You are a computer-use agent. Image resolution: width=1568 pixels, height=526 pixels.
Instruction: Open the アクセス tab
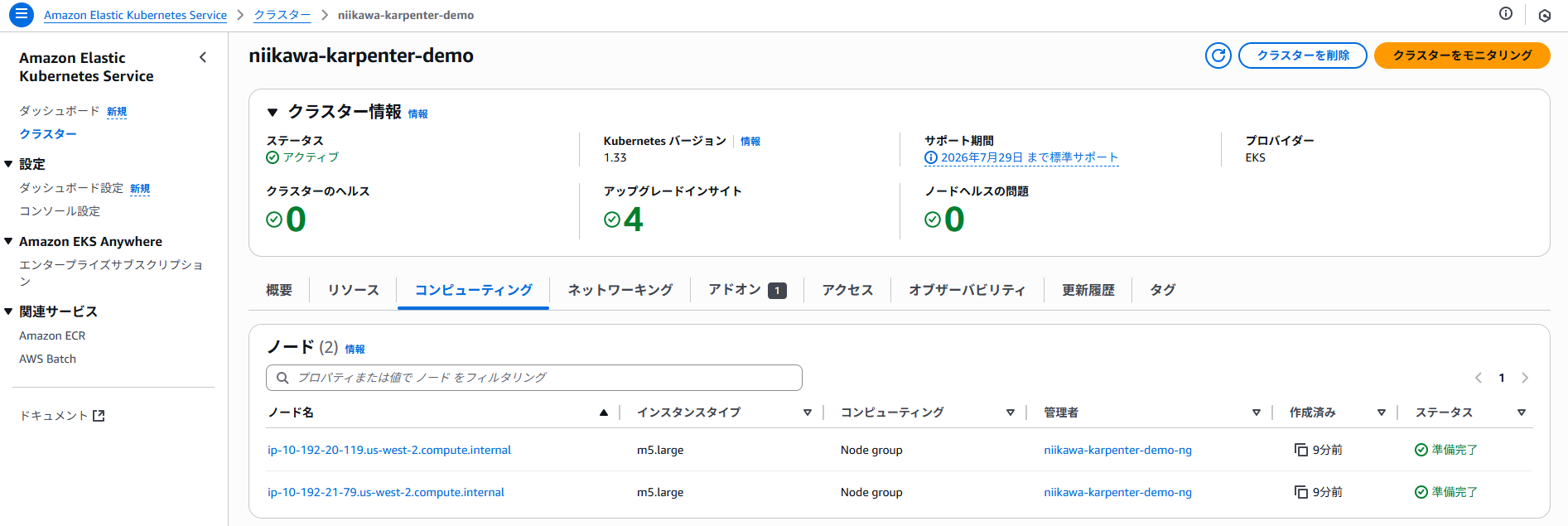click(x=847, y=290)
